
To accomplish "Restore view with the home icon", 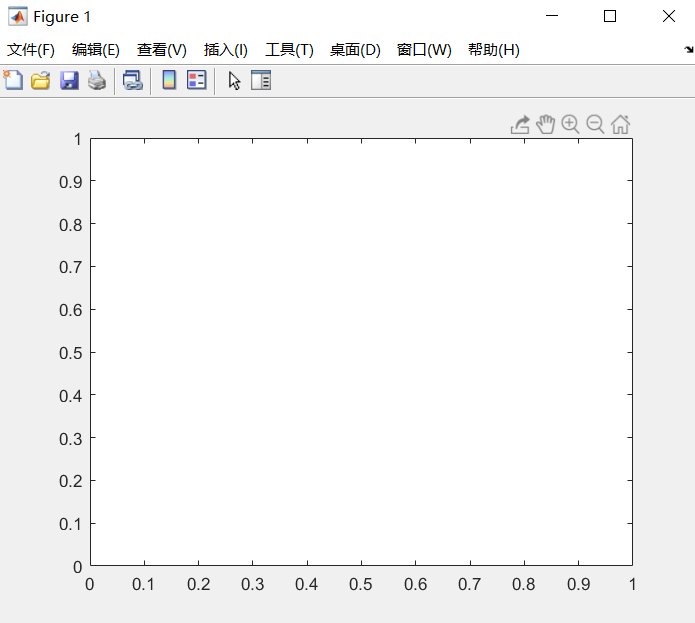I will pyautogui.click(x=621, y=124).
